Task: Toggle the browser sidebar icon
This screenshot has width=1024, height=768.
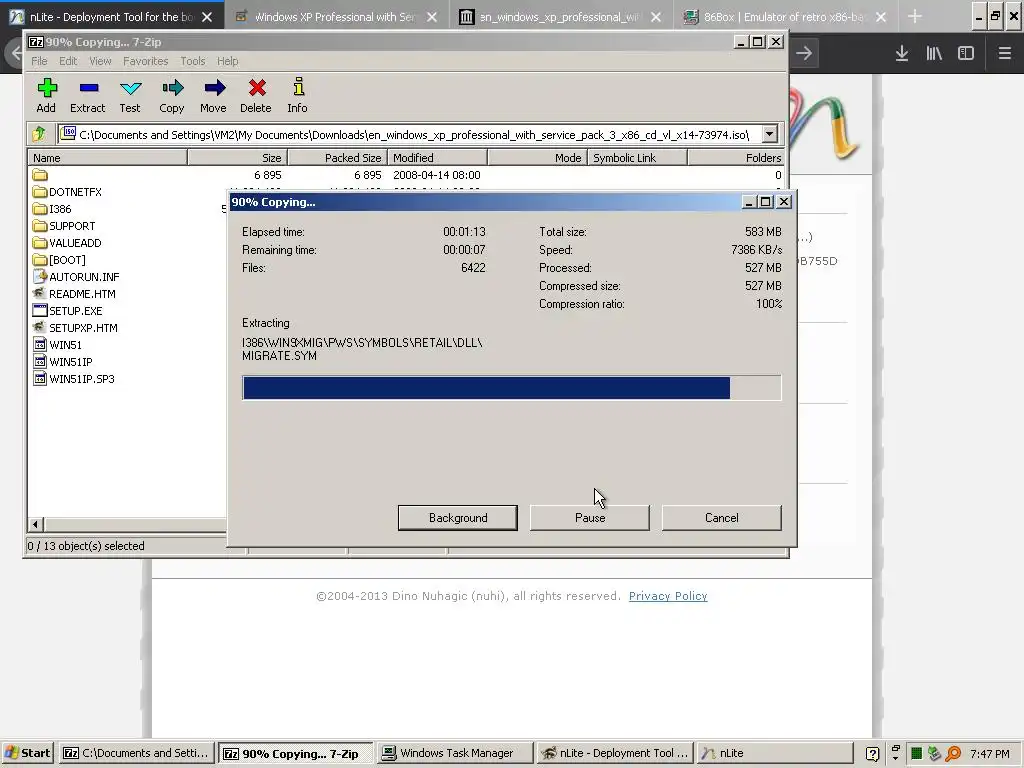Action: [966, 54]
